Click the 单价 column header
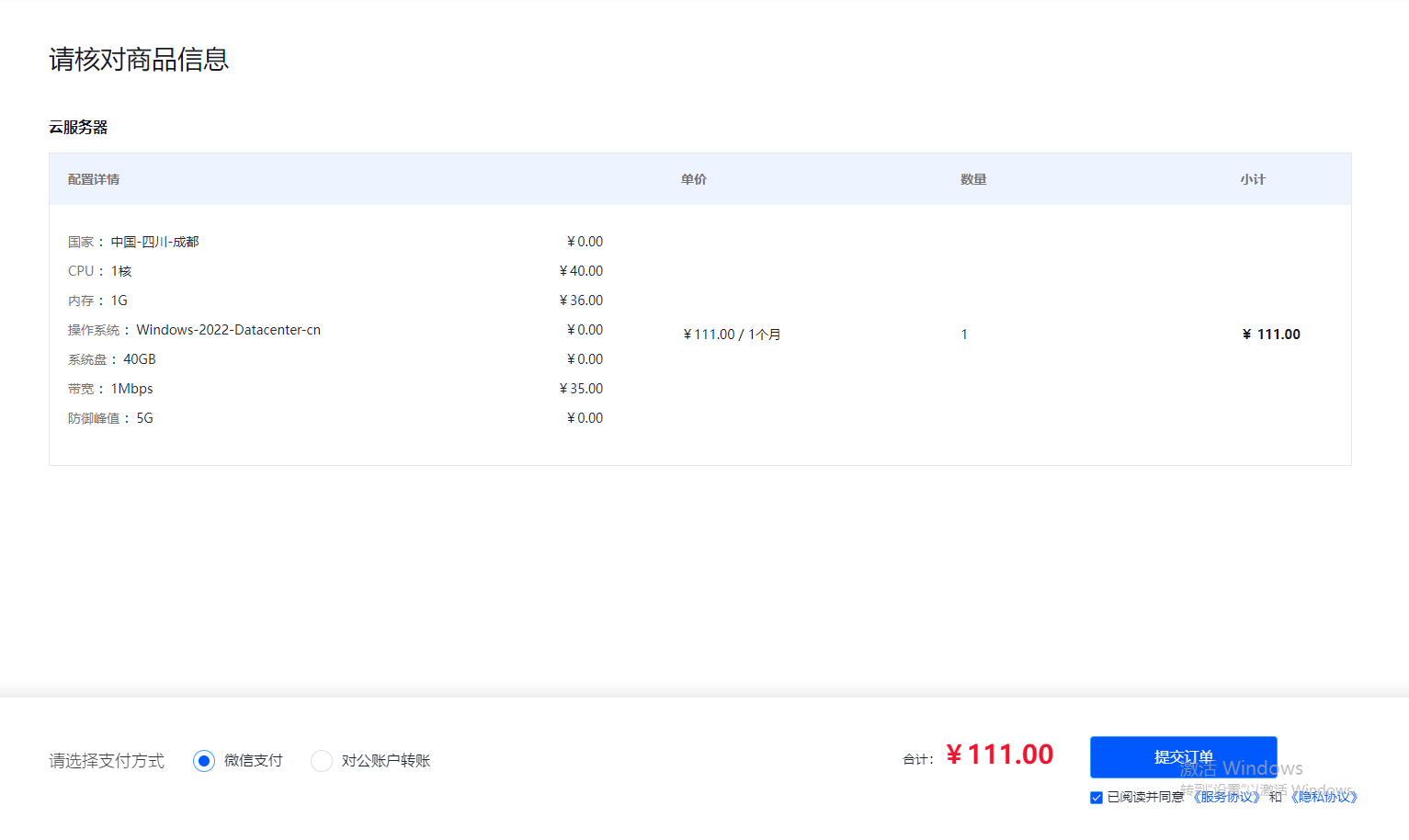Viewport: 1409px width, 840px height. (x=694, y=179)
